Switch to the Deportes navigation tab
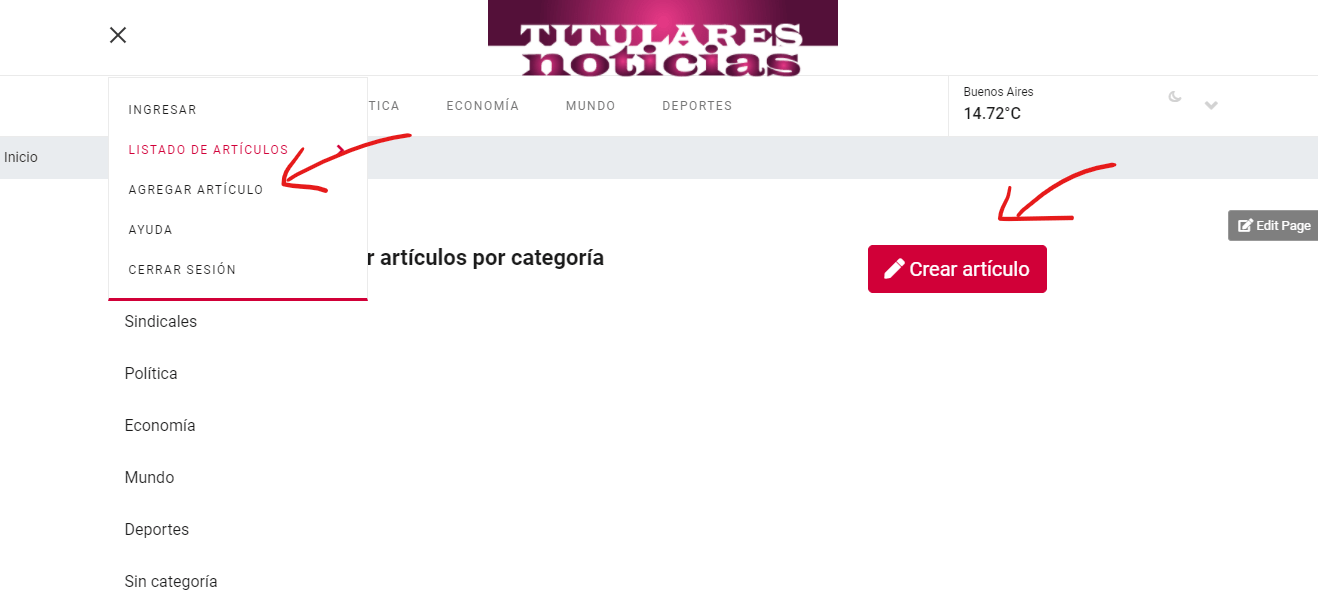Viewport: 1318px width, 607px height. [x=697, y=106]
